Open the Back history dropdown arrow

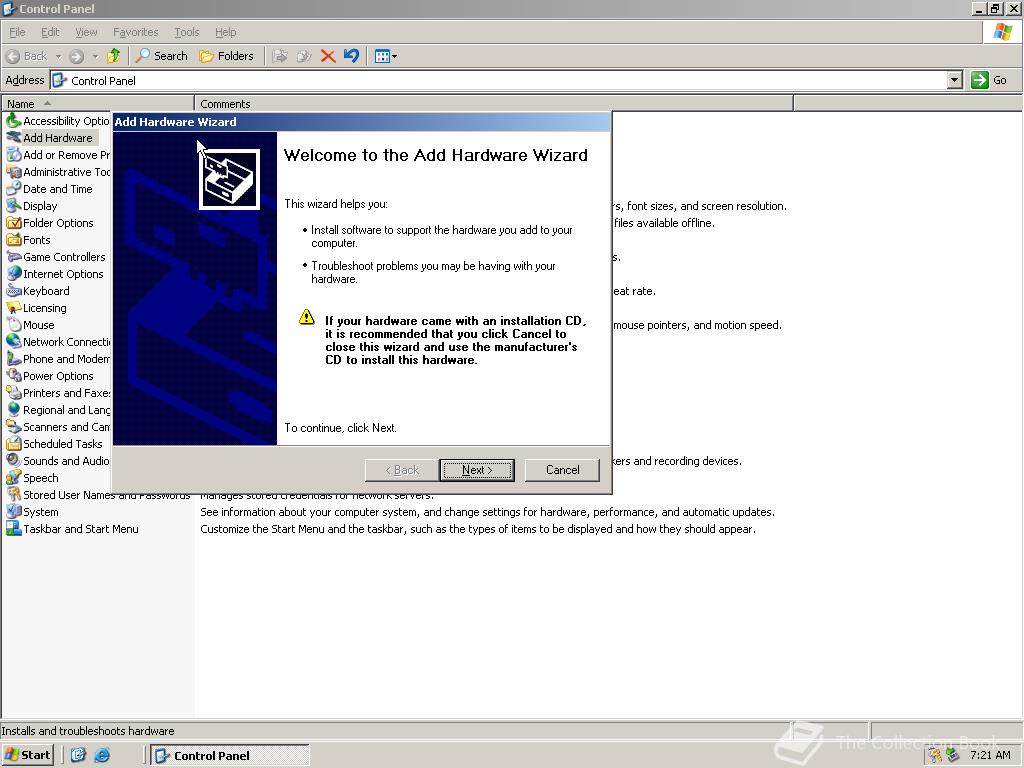click(x=58, y=56)
